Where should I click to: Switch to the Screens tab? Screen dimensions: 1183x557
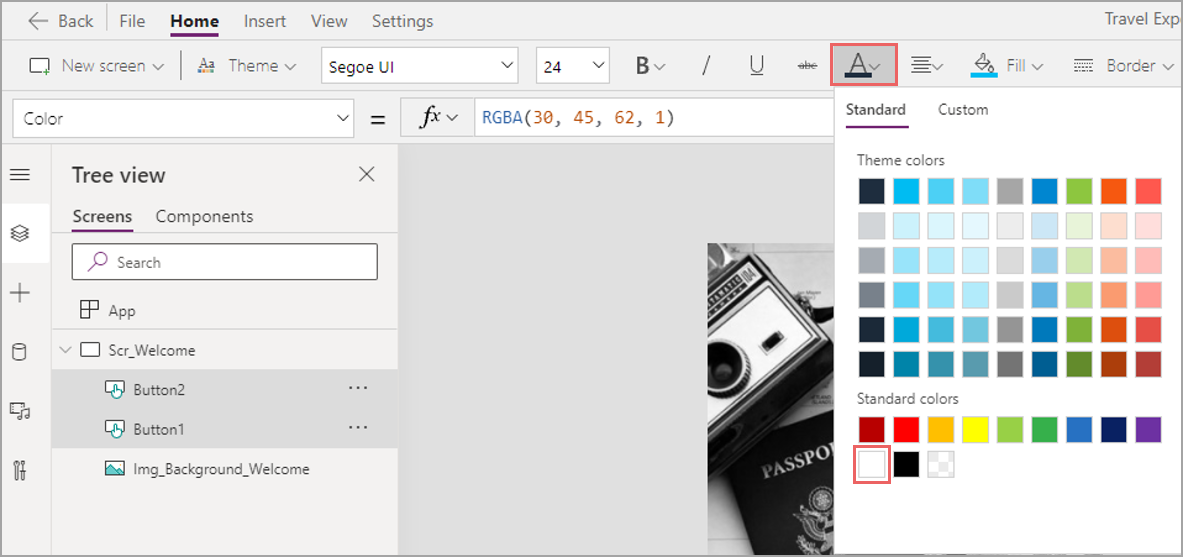click(103, 217)
